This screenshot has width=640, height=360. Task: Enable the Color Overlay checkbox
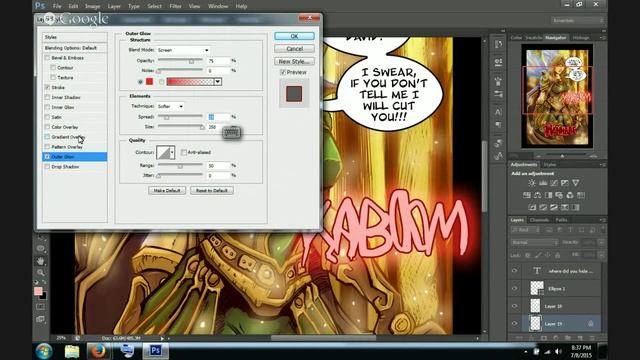(47, 127)
